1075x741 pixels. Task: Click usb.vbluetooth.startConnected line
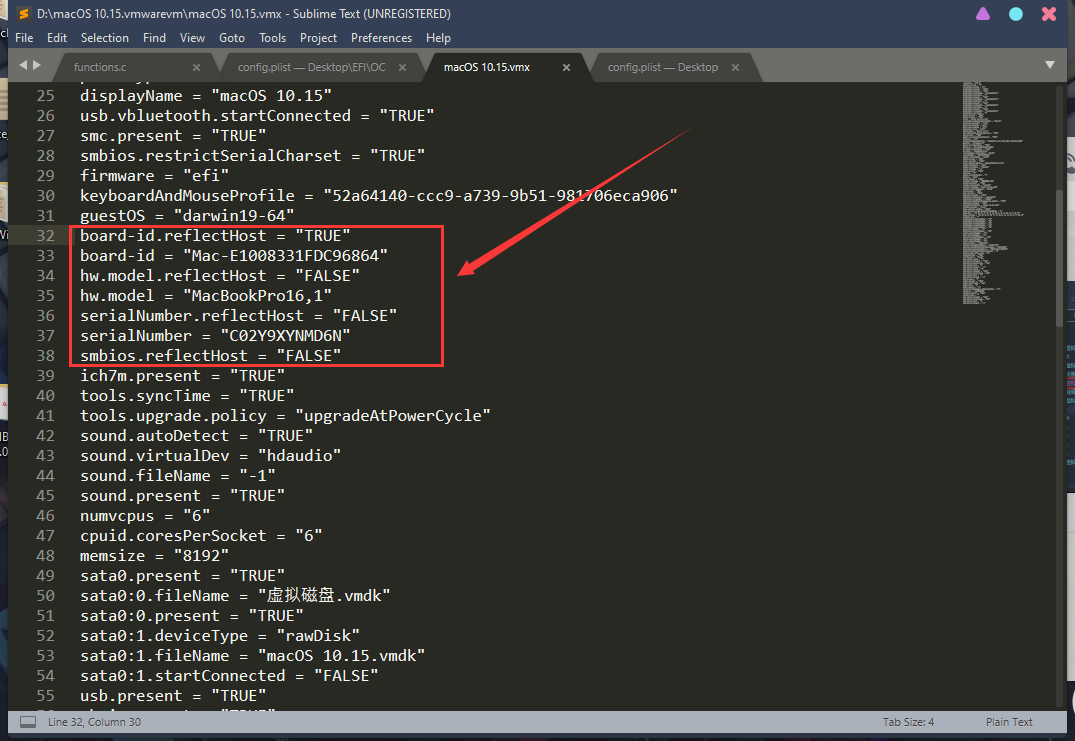point(257,116)
